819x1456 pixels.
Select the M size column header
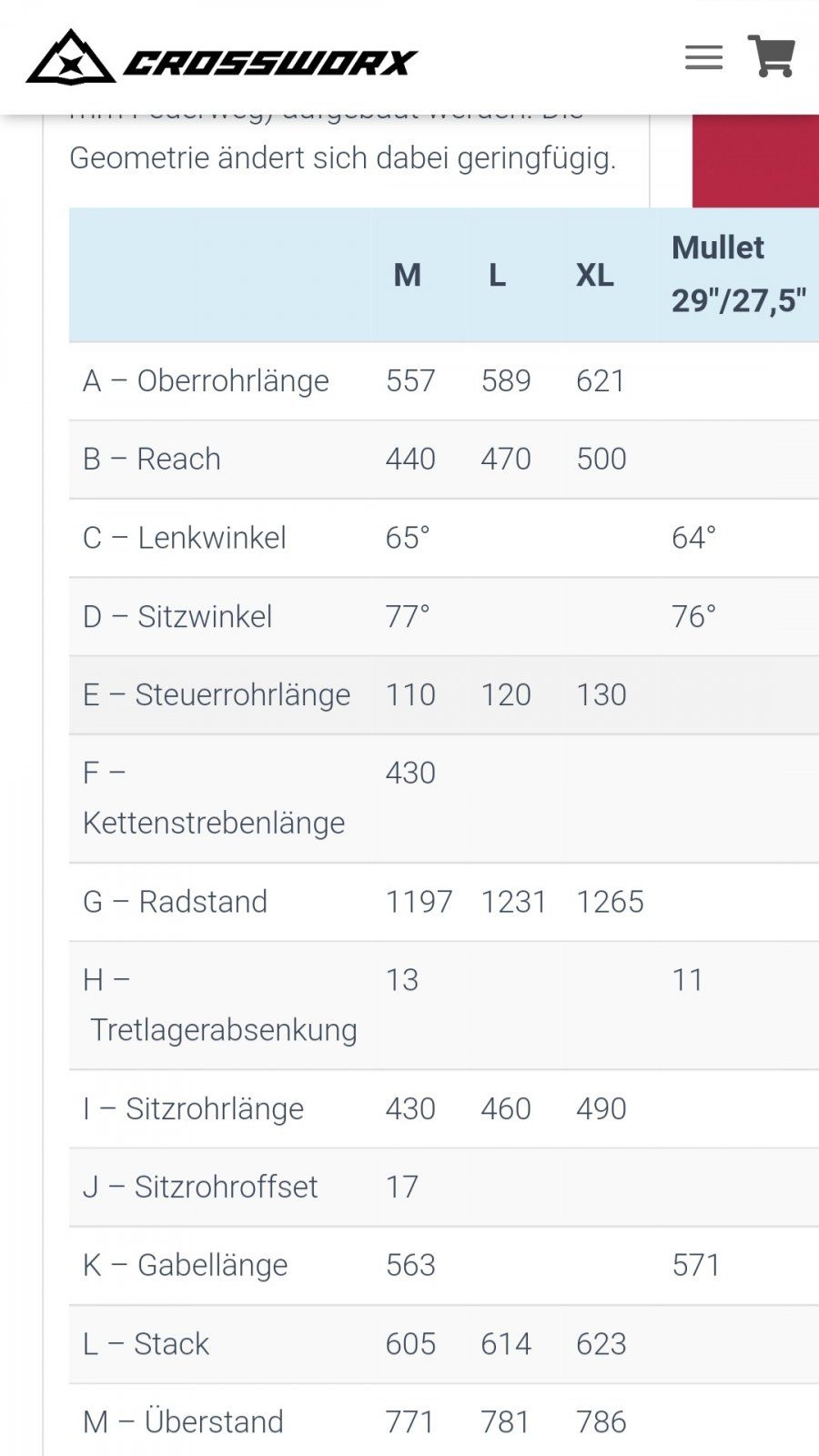[x=407, y=275]
